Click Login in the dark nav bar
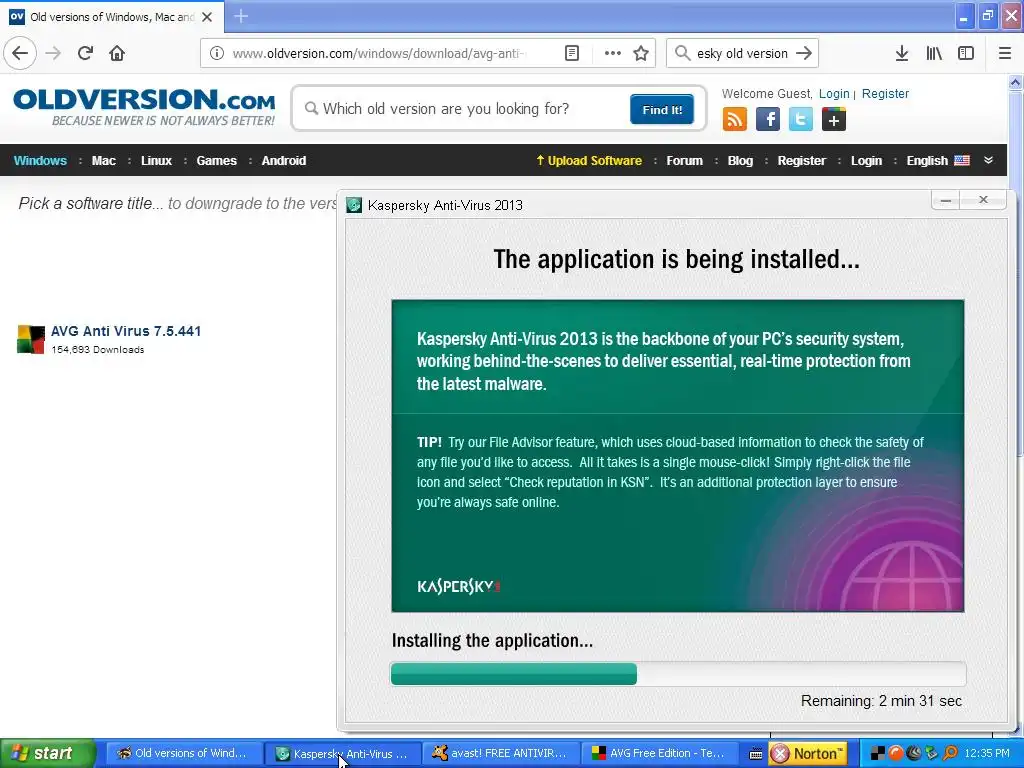 (x=866, y=161)
